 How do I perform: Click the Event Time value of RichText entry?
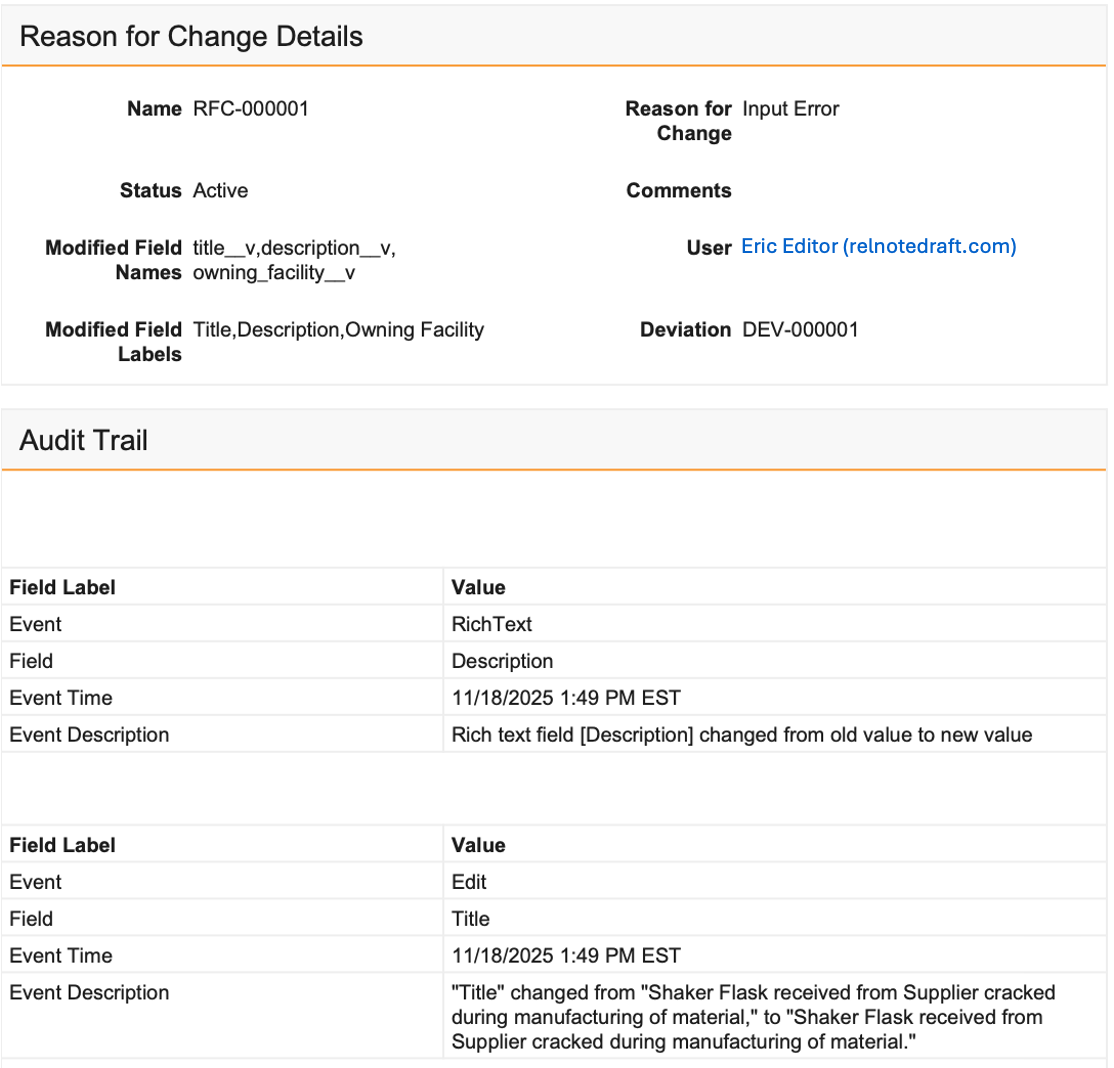(x=566, y=698)
